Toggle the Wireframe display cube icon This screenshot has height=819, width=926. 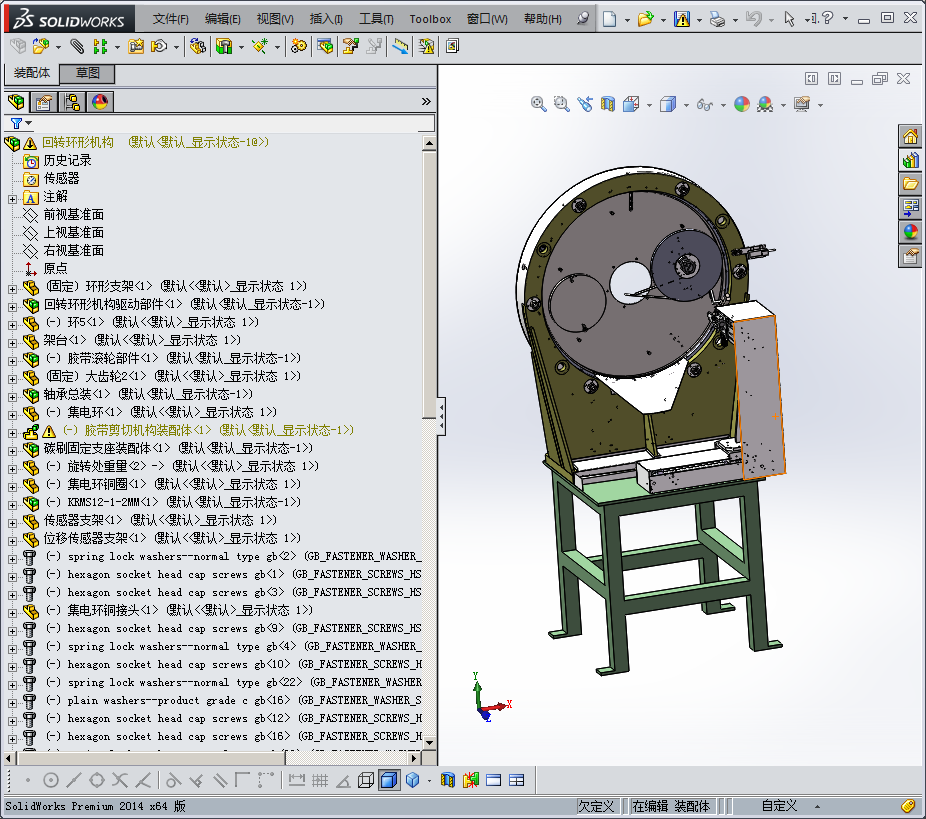pos(366,780)
